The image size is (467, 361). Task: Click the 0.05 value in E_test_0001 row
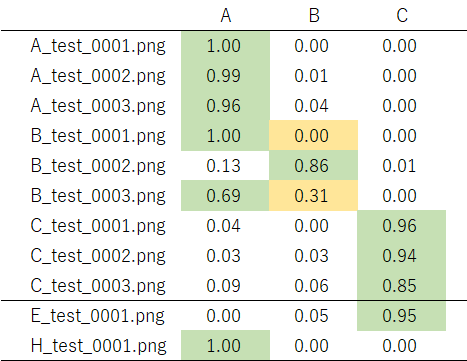click(311, 316)
